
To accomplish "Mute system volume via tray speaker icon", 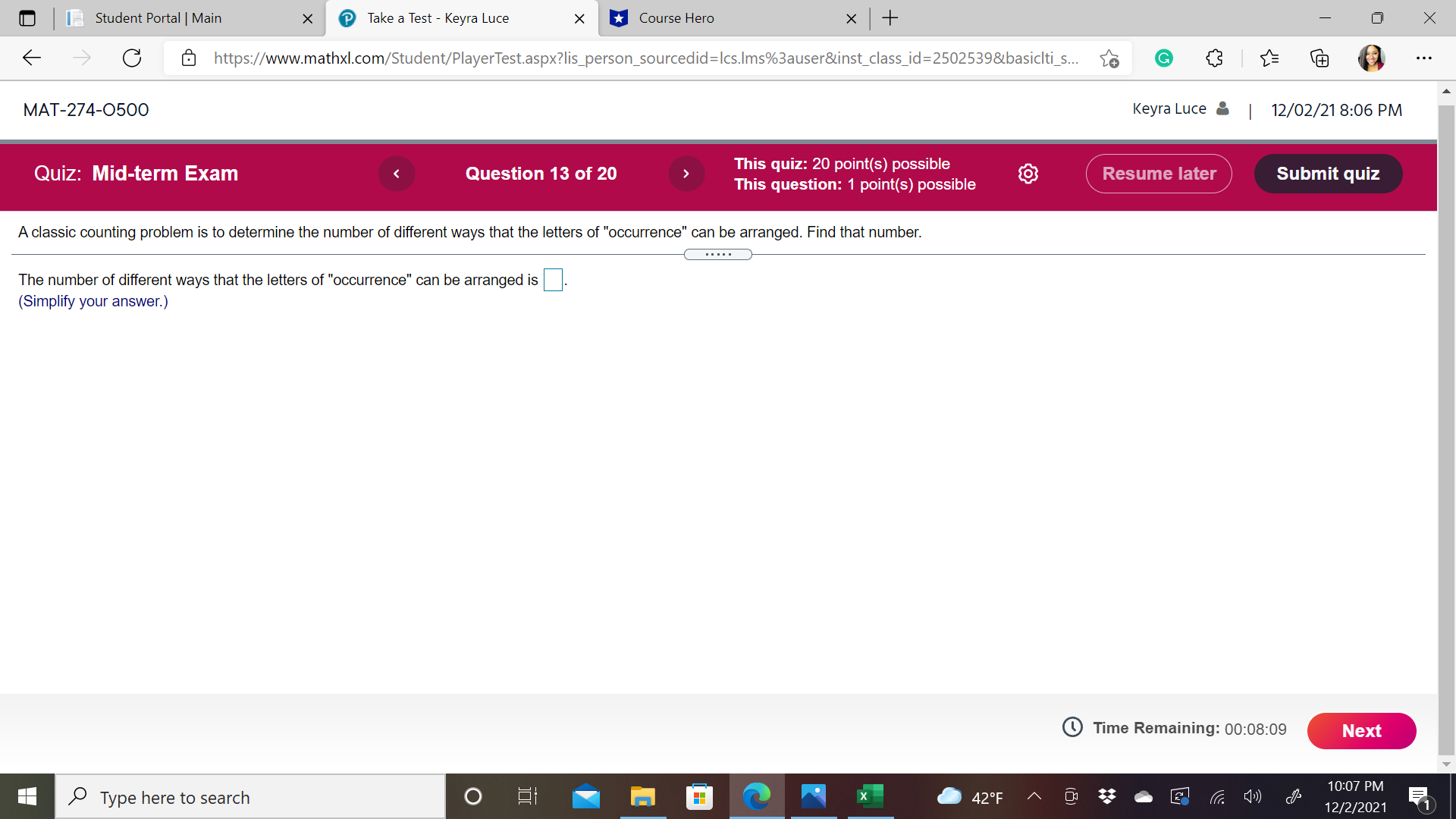I will pyautogui.click(x=1253, y=796).
